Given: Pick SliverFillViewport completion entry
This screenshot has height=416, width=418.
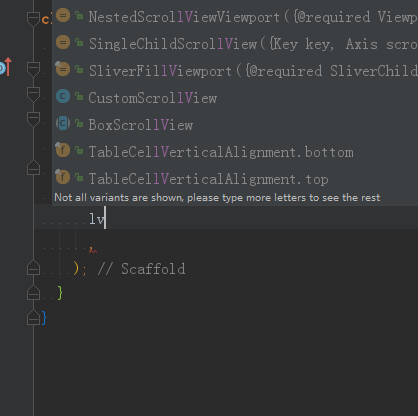Looking at the screenshot, I should coord(235,71).
